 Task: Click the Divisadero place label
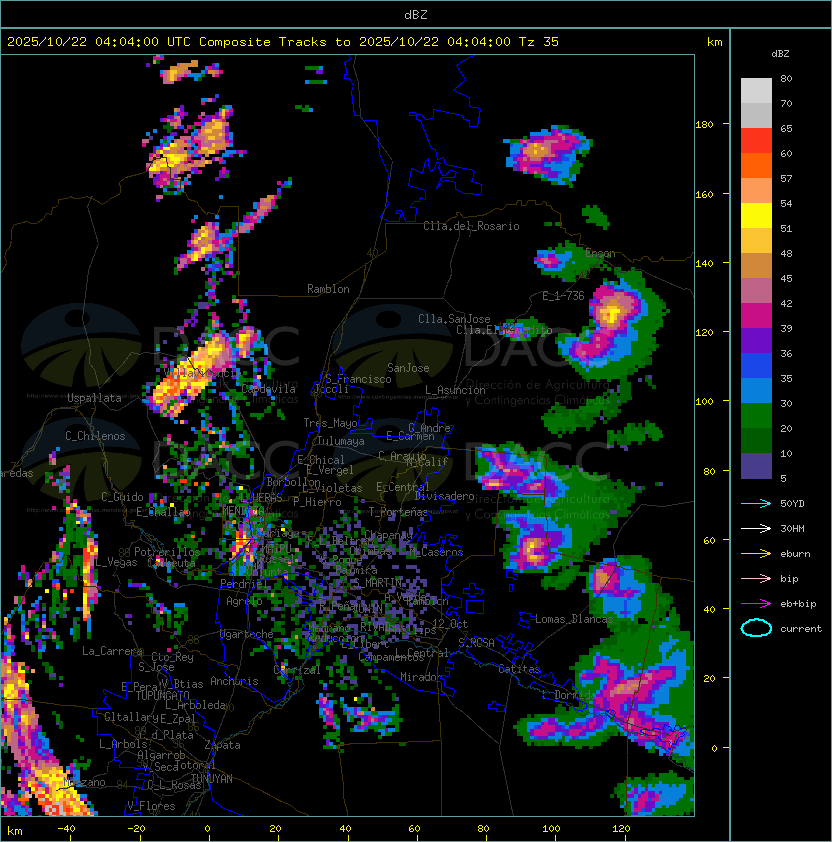[x=445, y=497]
